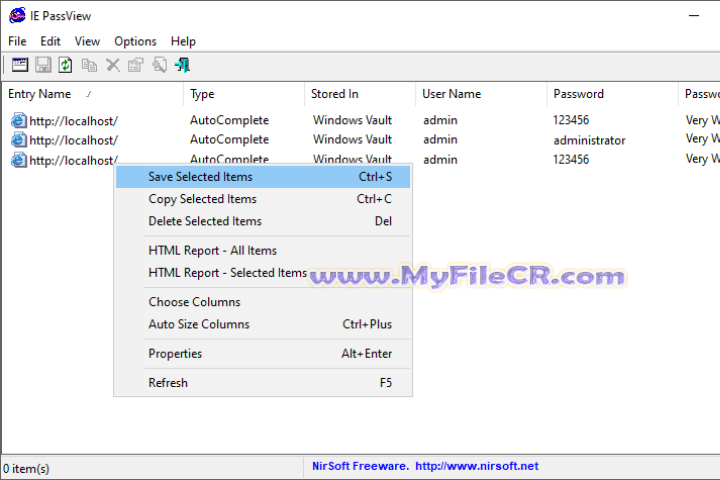Minimize the IE PassView window
Screen dimensions: 720x480
point(694,16)
